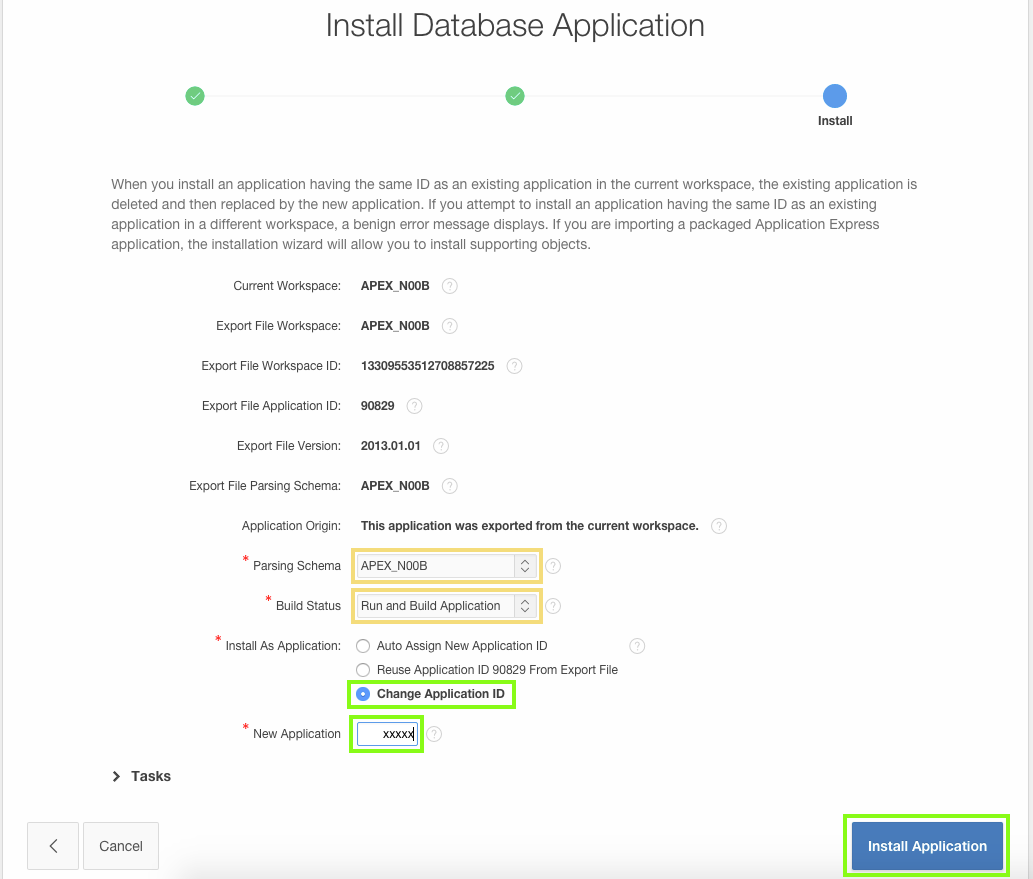Viewport: 1033px width, 879px height.
Task: Click the Install Application button
Action: tap(925, 845)
